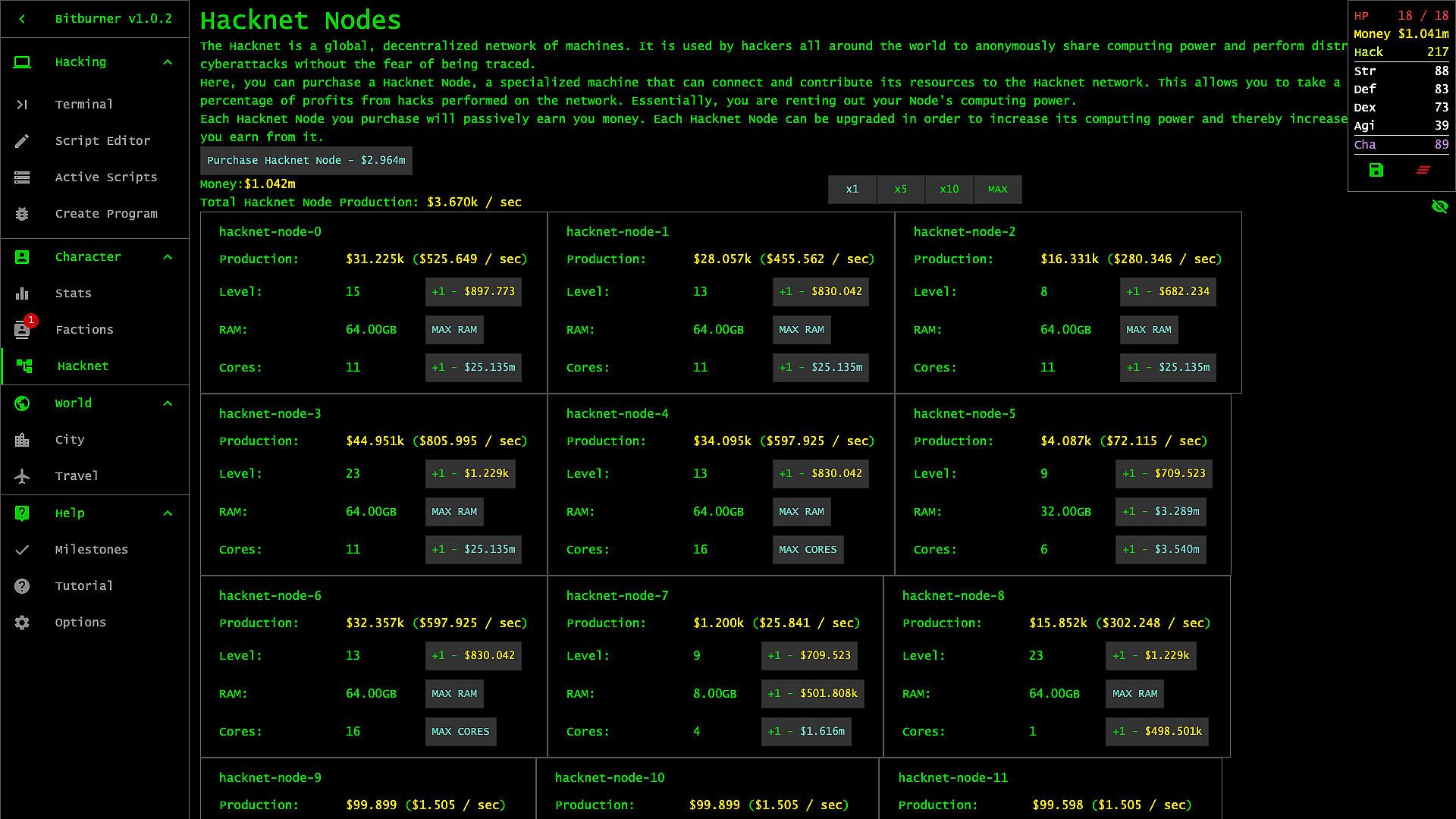
Task: Select the x5 purchase multiplier
Action: pos(900,190)
